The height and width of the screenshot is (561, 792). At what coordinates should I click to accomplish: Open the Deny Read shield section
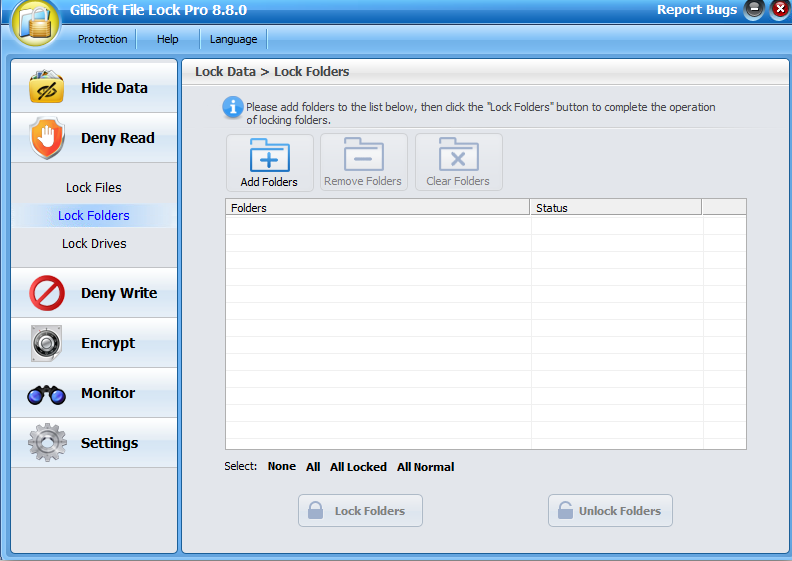coord(94,138)
